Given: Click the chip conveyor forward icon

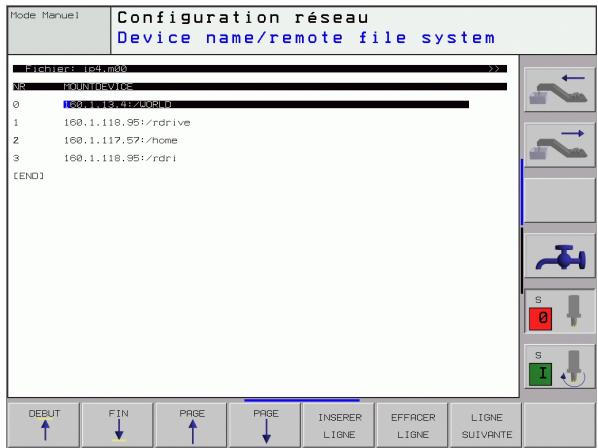Looking at the screenshot, I should click(x=559, y=145).
